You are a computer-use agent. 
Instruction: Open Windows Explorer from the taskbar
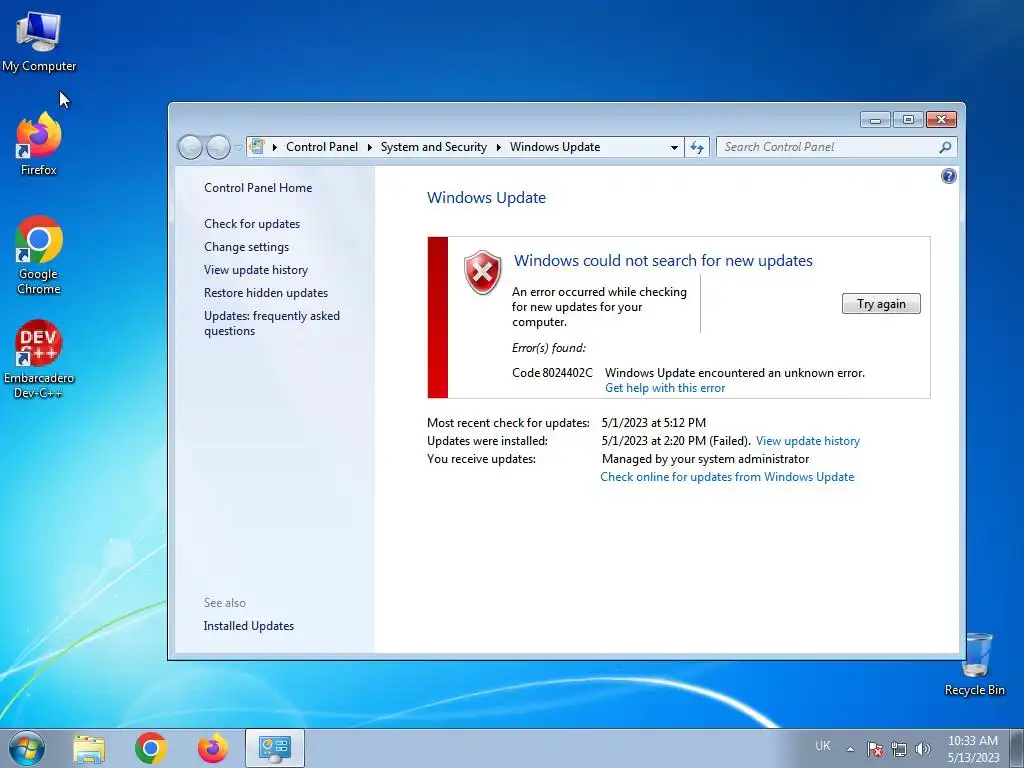coord(89,748)
